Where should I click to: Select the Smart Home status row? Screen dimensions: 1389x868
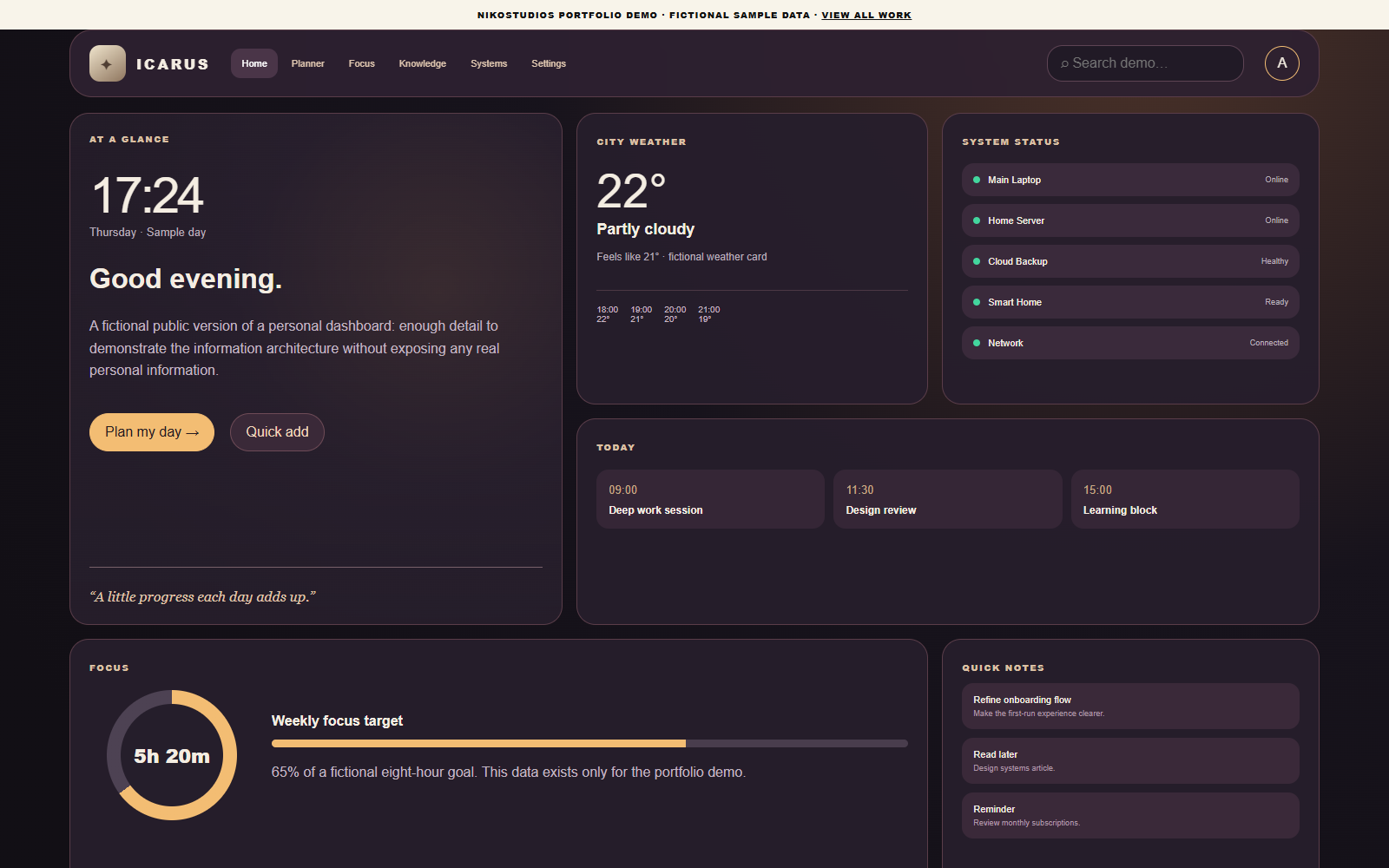[x=1130, y=302]
